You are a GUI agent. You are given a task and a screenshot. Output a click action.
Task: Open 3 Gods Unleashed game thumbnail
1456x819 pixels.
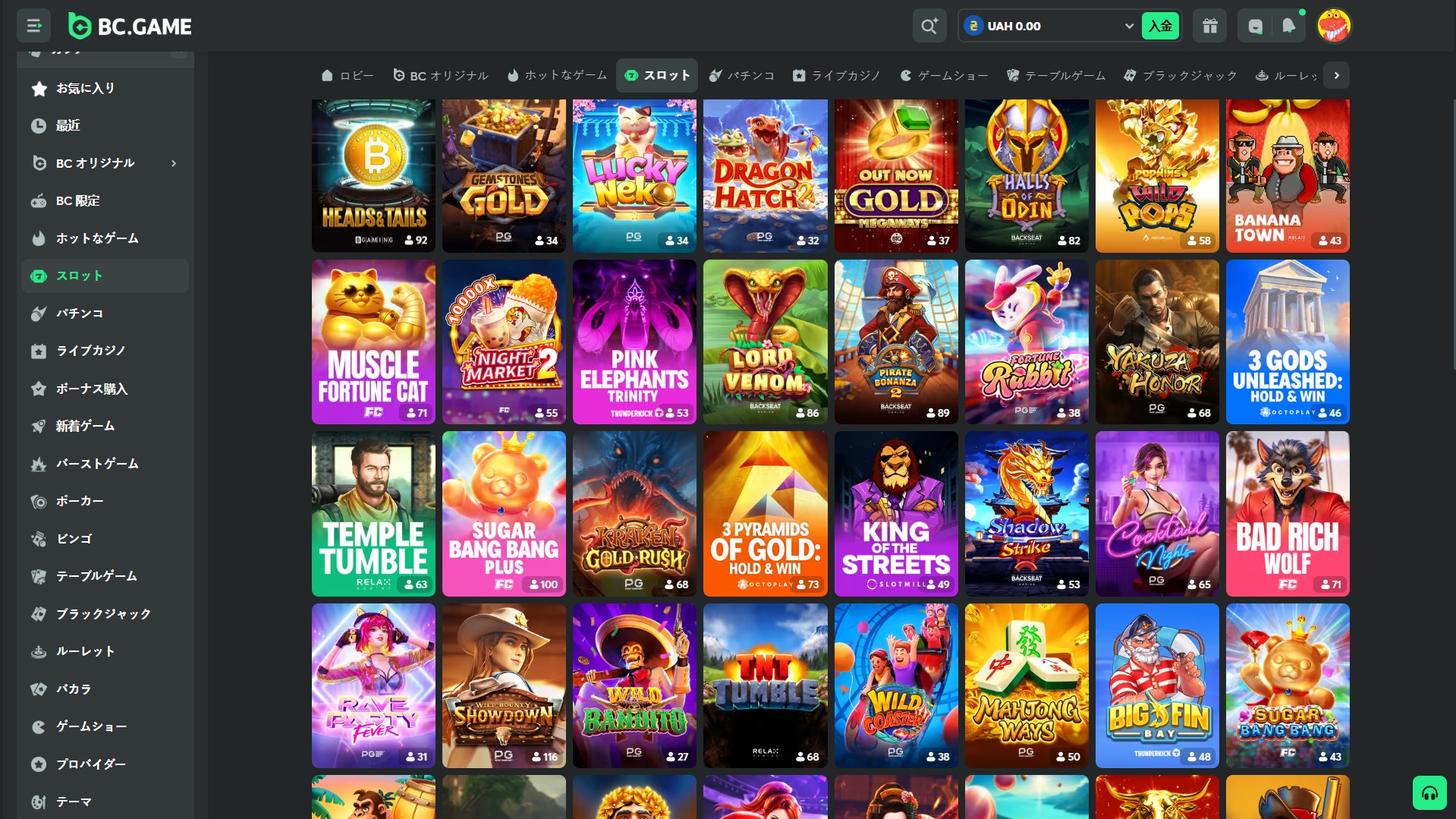click(1288, 342)
